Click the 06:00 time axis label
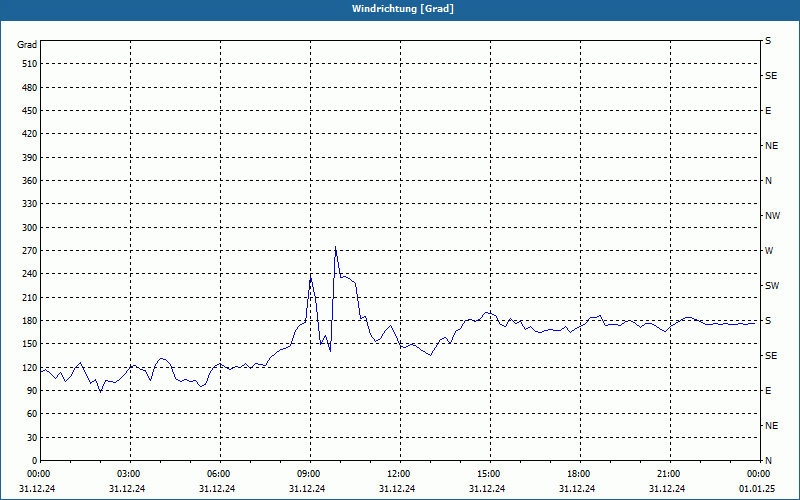The width and height of the screenshot is (800, 500). [x=219, y=474]
